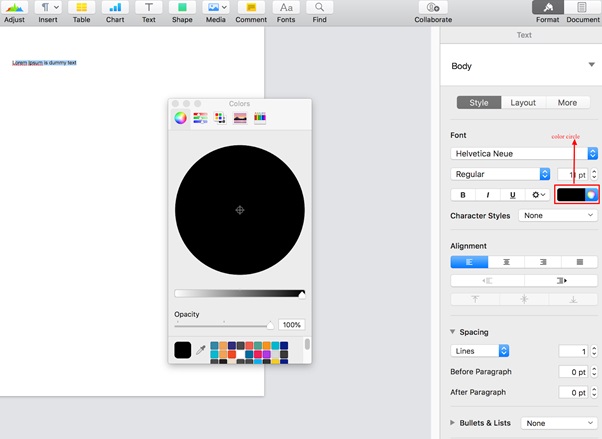This screenshot has height=439, width=602.
Task: Align text to bottom vertically
Action: point(573,299)
